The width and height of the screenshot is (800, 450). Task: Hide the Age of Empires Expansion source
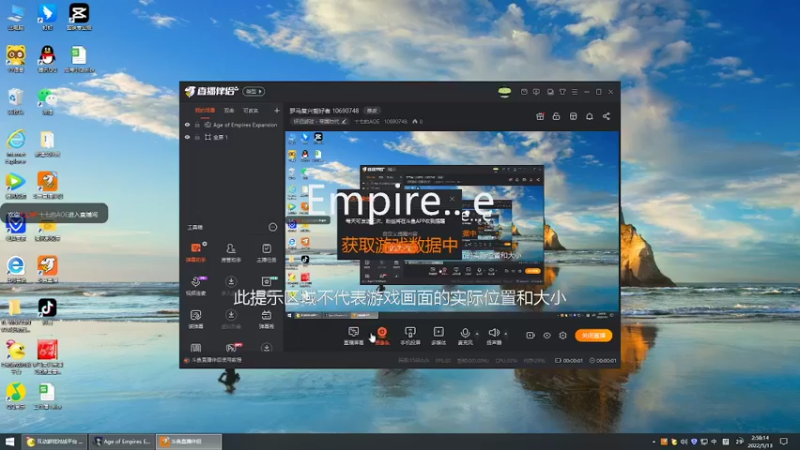[x=187, y=124]
